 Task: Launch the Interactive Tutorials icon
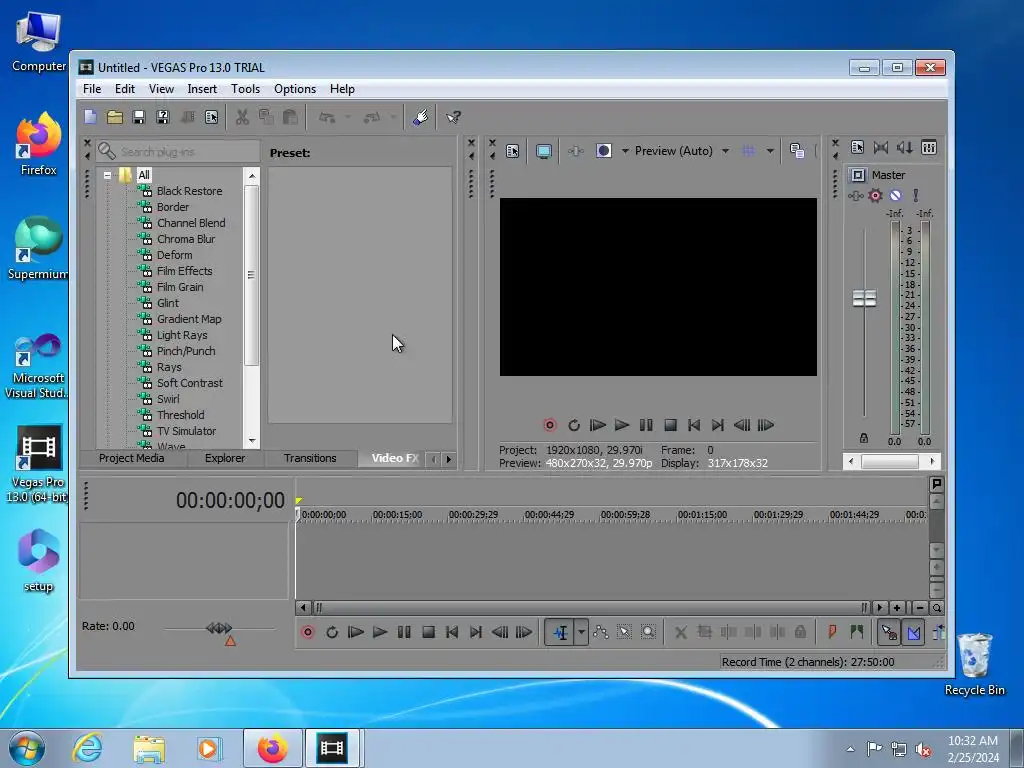(x=421, y=117)
